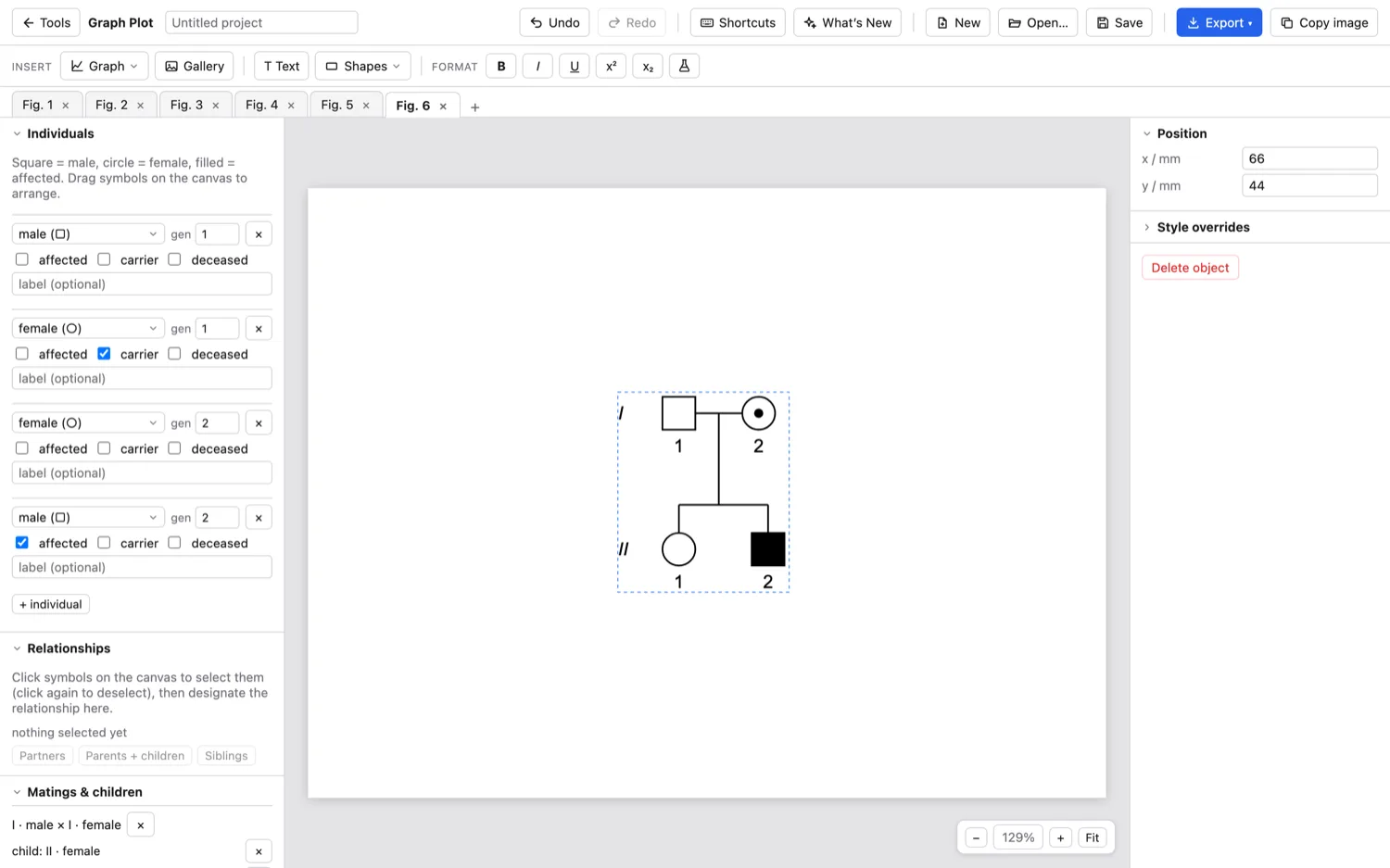Remove the gen 1 female individual
1390x868 pixels.
(x=259, y=329)
